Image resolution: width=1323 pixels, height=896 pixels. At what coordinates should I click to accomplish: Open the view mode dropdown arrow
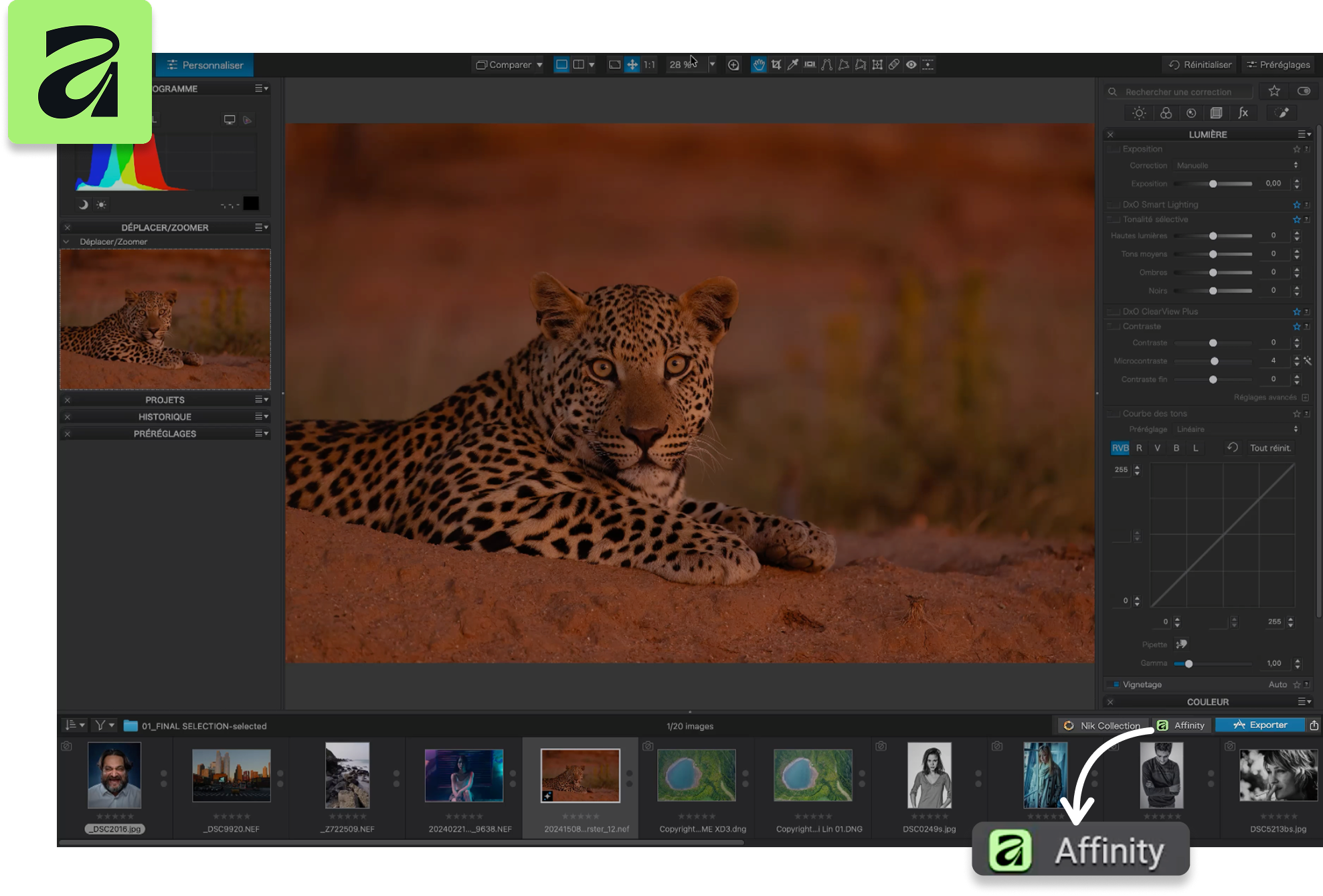pos(592,65)
